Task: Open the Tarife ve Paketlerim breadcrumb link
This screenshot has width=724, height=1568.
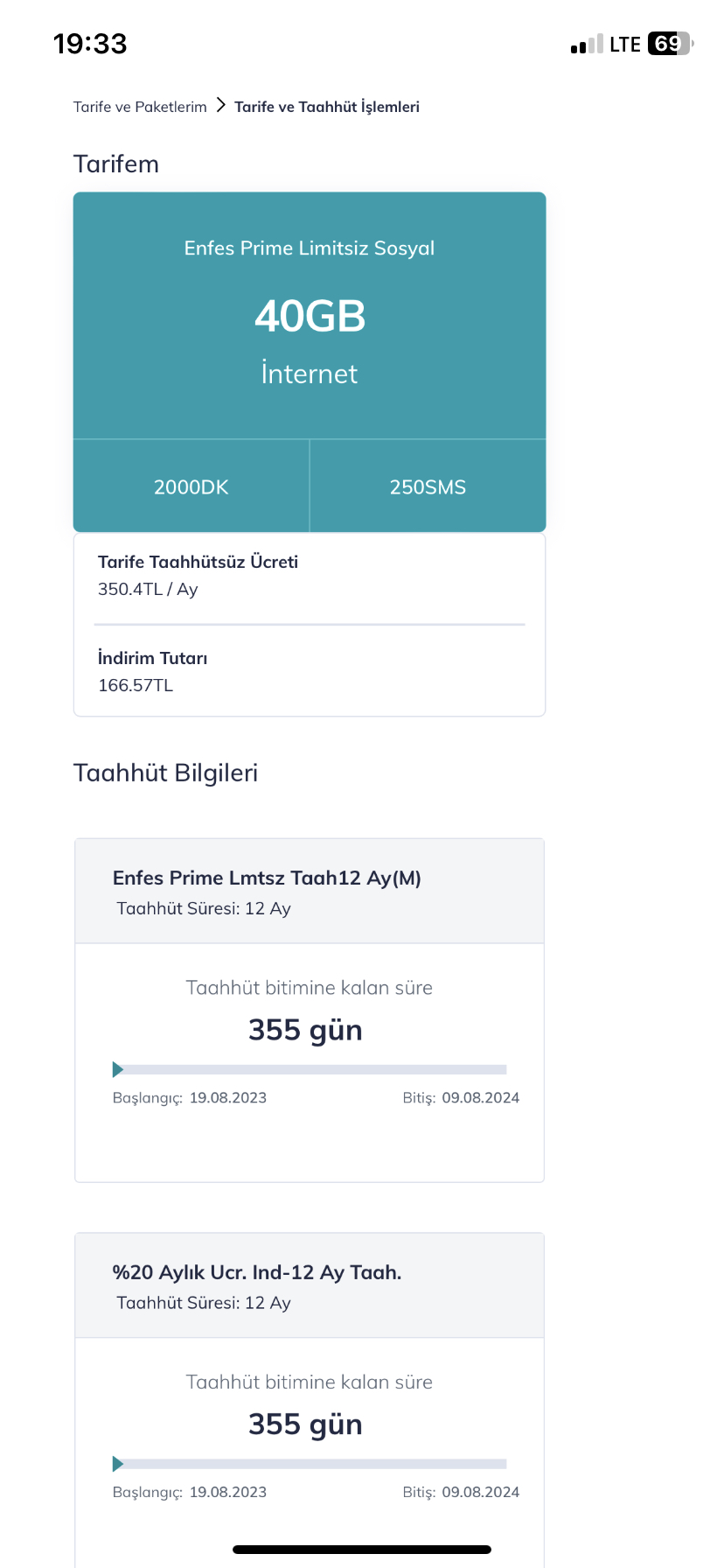Action: (x=140, y=107)
